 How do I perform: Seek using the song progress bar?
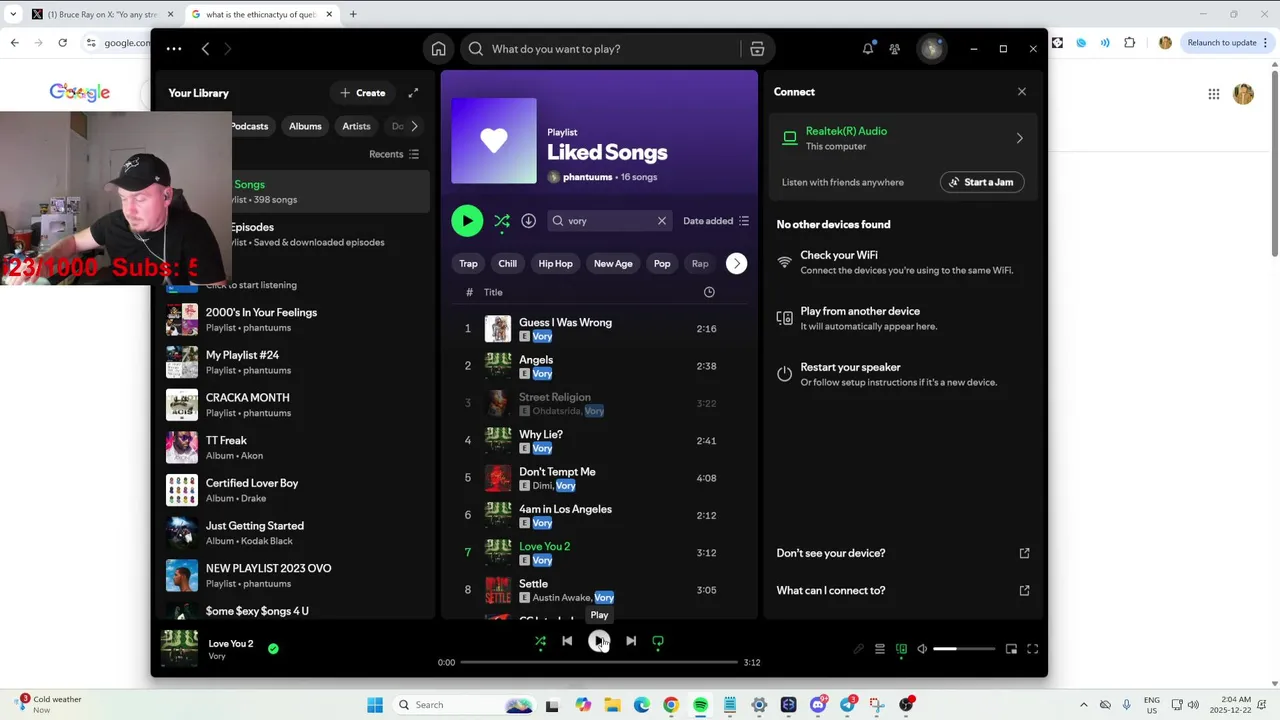click(x=599, y=662)
